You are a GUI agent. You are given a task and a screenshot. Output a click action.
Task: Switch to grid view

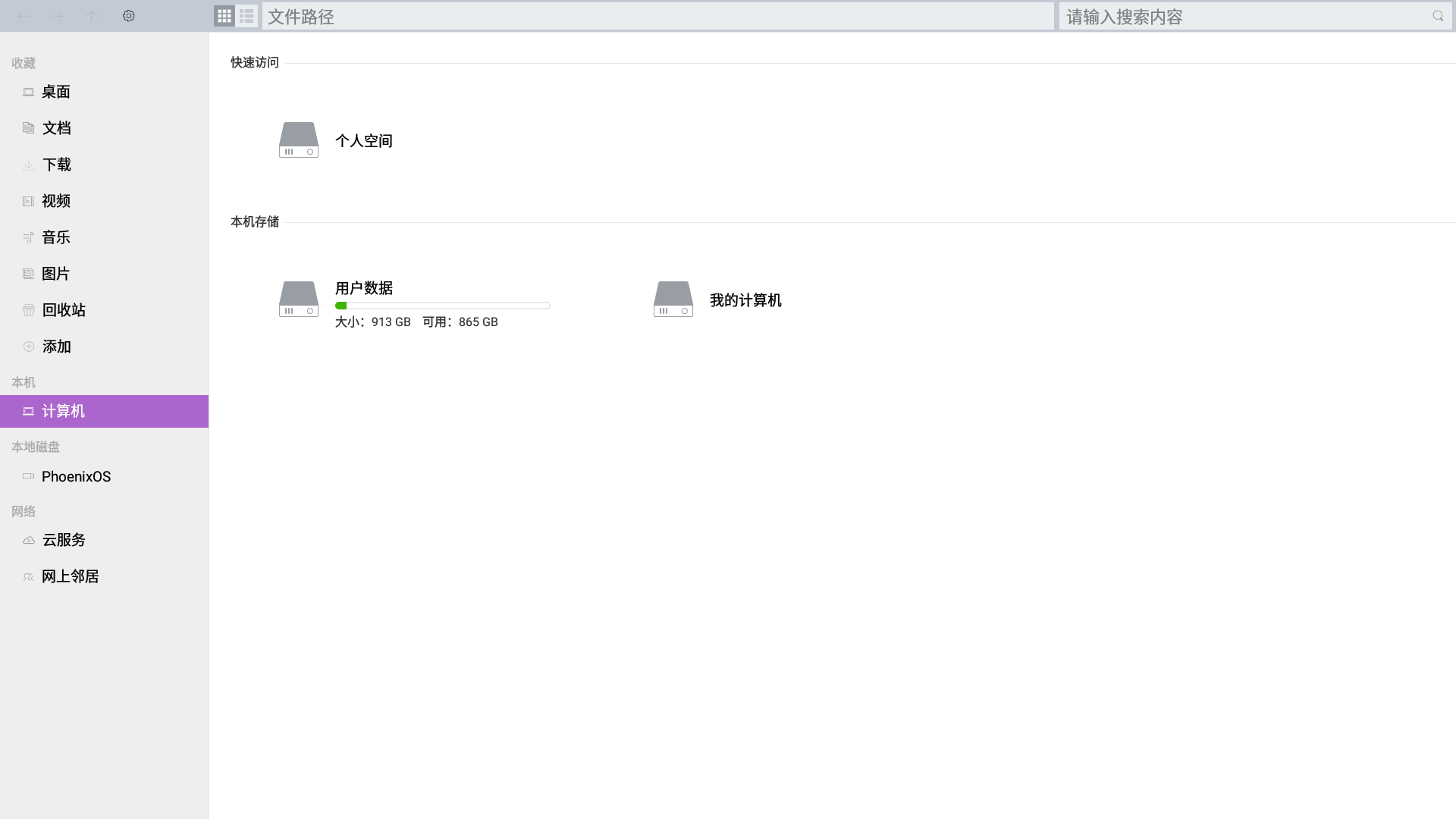pyautogui.click(x=224, y=16)
